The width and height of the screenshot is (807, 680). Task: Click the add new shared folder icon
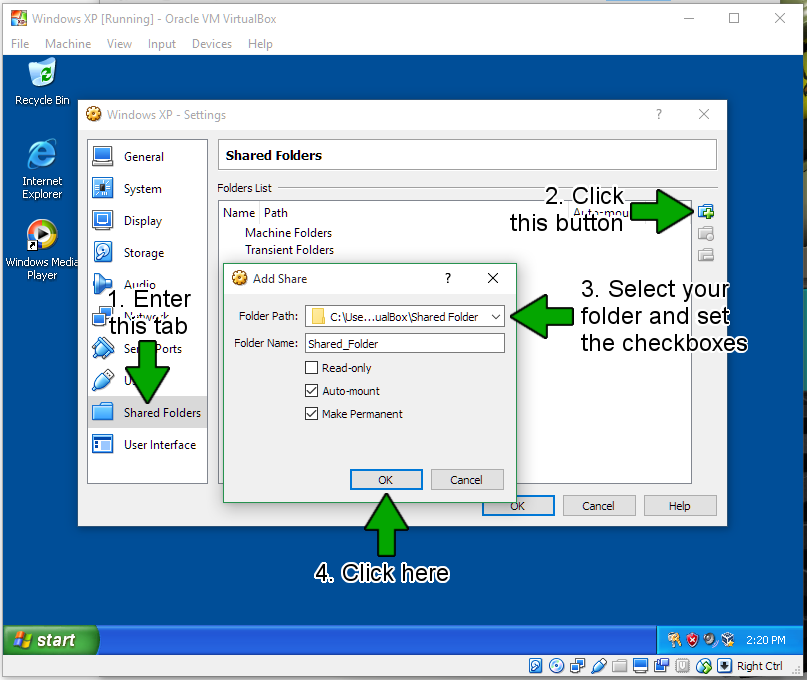[706, 212]
